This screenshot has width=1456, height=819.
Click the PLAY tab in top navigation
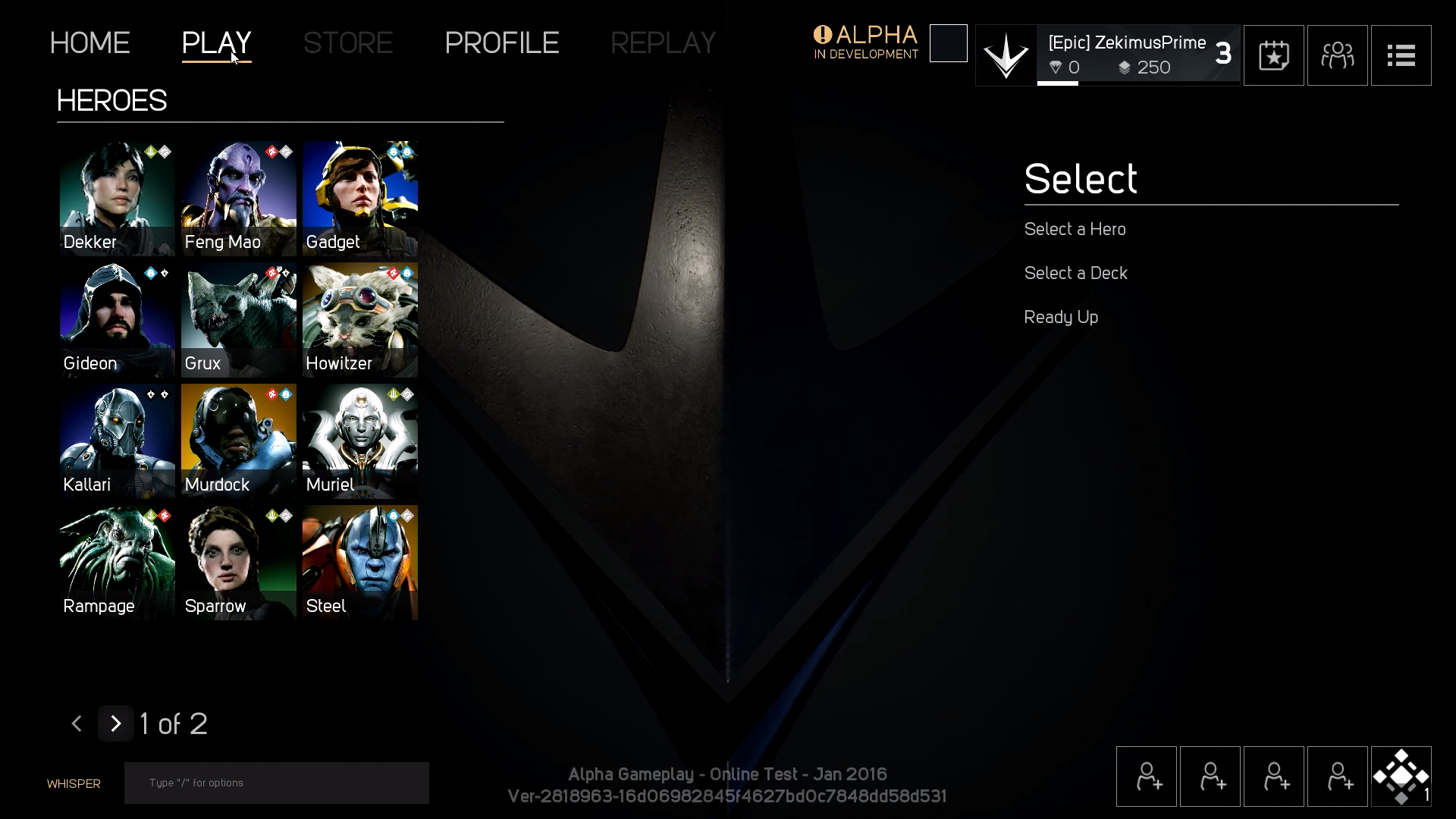[x=216, y=42]
